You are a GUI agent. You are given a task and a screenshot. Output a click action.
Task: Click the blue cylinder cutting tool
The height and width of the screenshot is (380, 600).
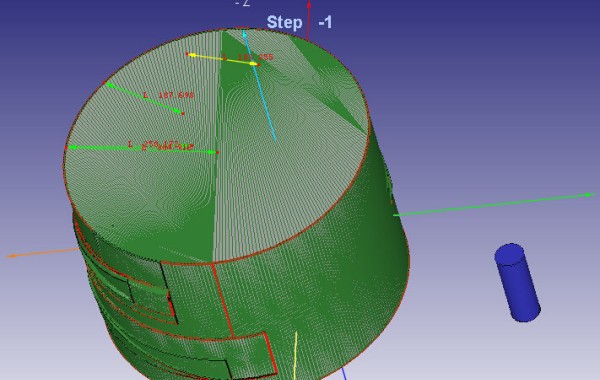[x=517, y=282]
